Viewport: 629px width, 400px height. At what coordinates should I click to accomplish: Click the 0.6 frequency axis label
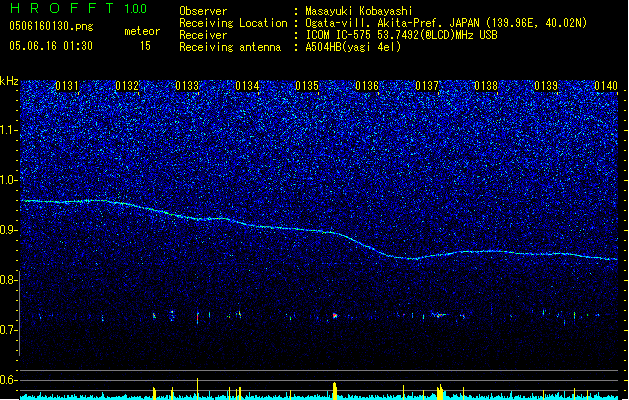coord(9,380)
